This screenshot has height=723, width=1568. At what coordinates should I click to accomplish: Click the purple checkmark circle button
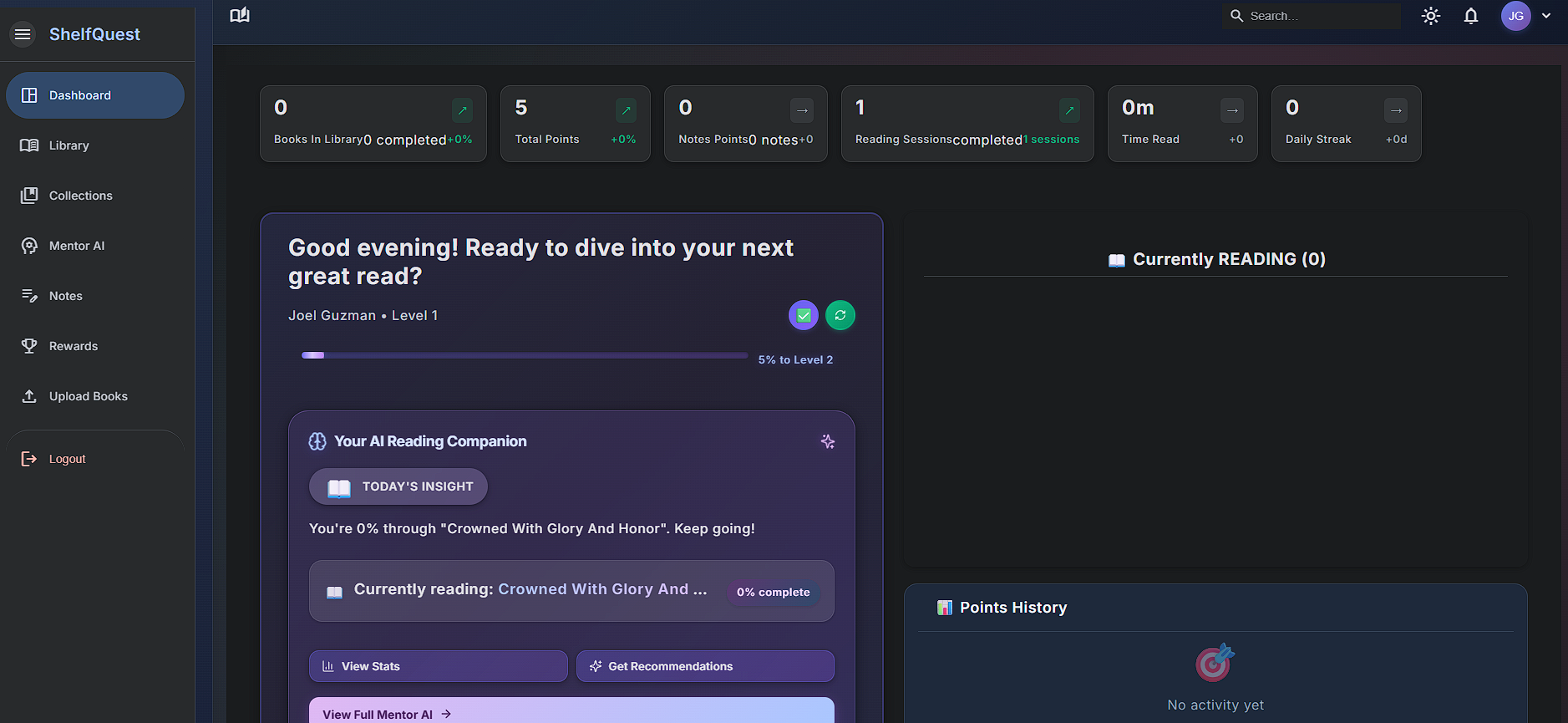[x=804, y=315]
